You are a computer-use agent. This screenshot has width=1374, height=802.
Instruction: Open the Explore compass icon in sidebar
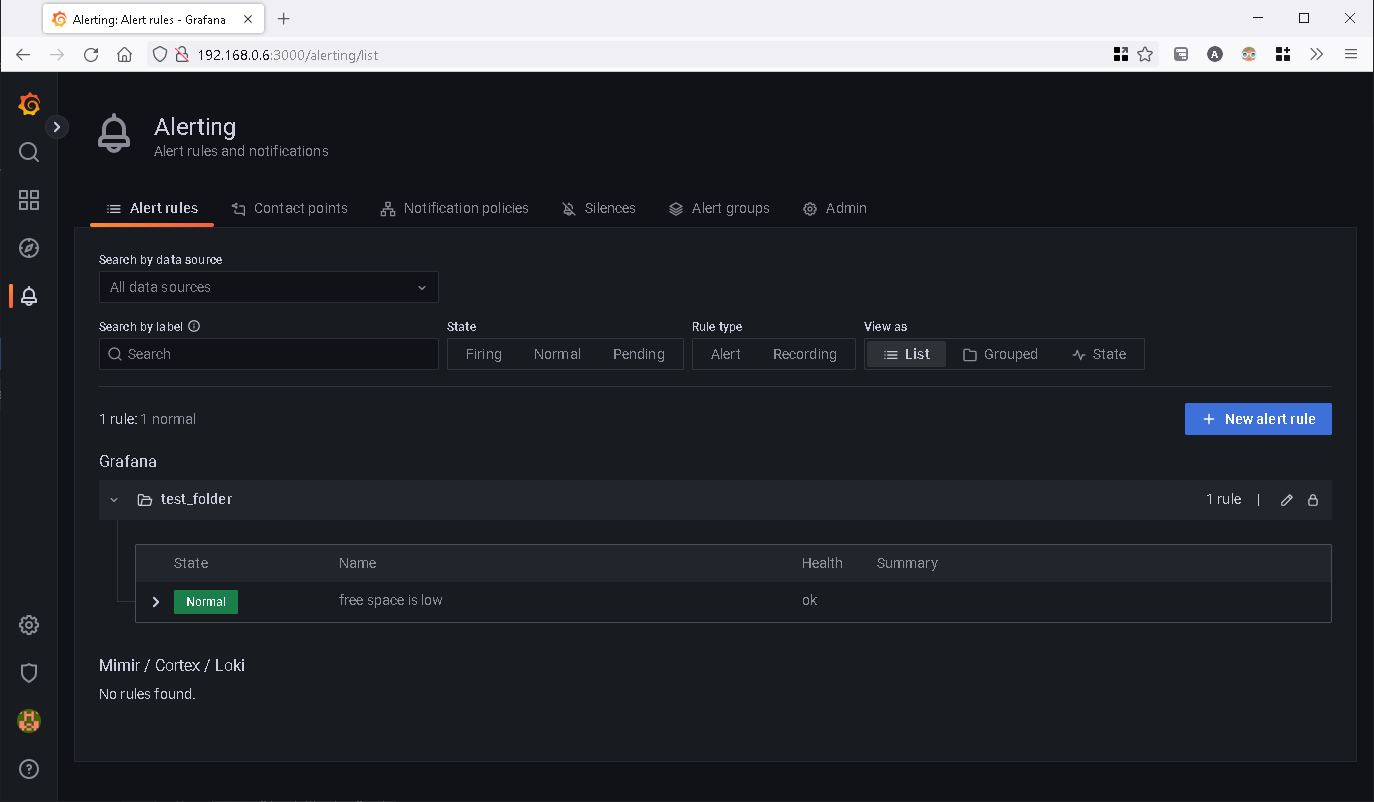[x=28, y=248]
